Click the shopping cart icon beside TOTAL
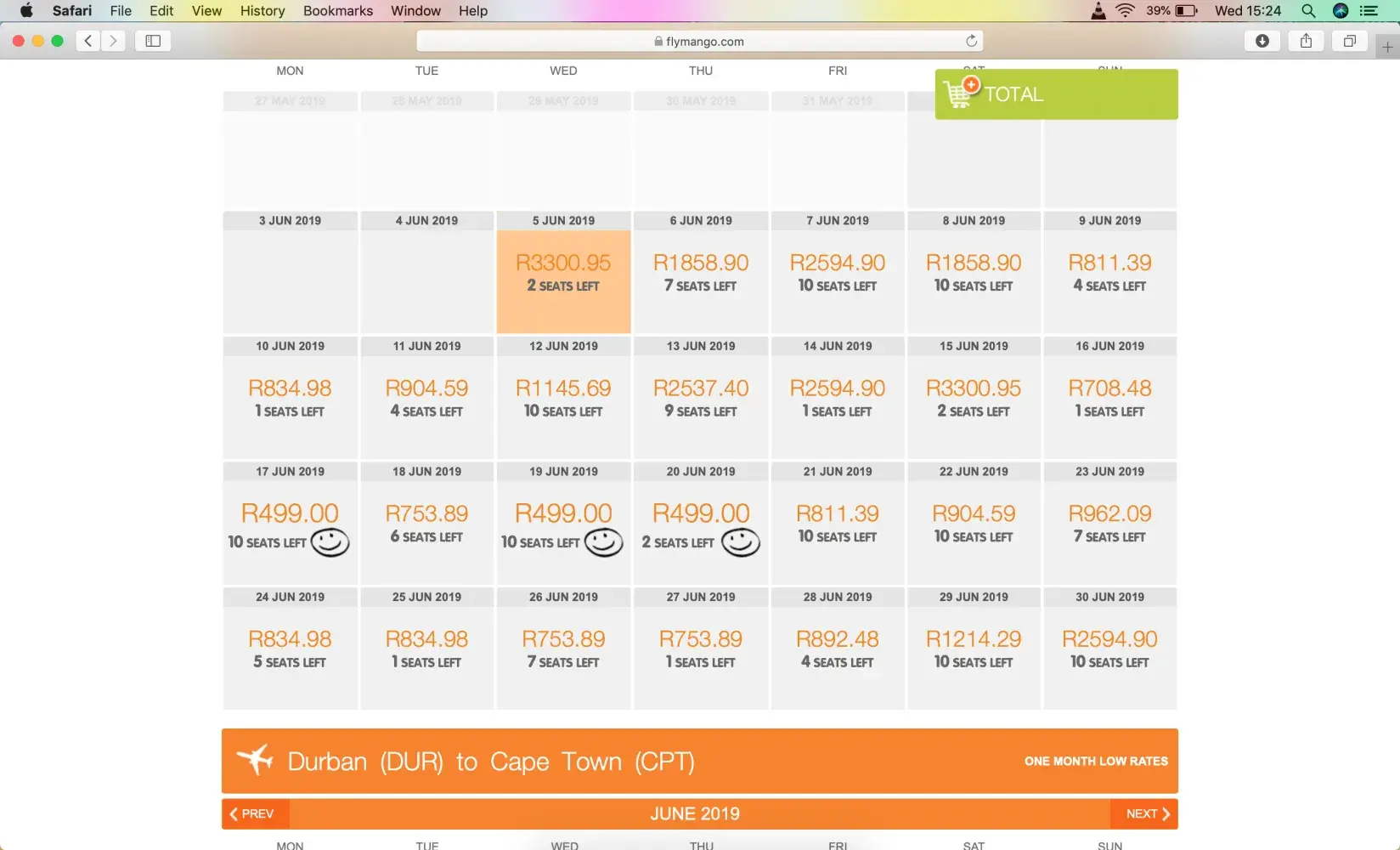The width and height of the screenshot is (1400, 850). click(x=961, y=93)
